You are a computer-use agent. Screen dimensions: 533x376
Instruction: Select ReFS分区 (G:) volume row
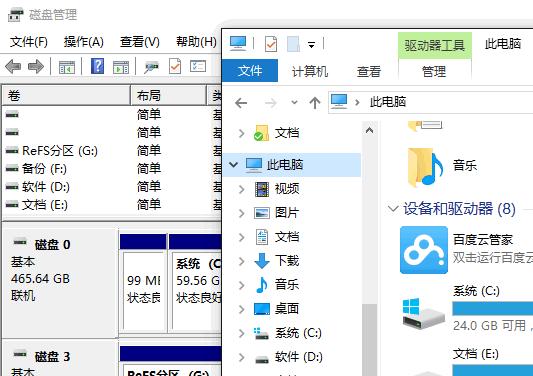tap(60, 150)
